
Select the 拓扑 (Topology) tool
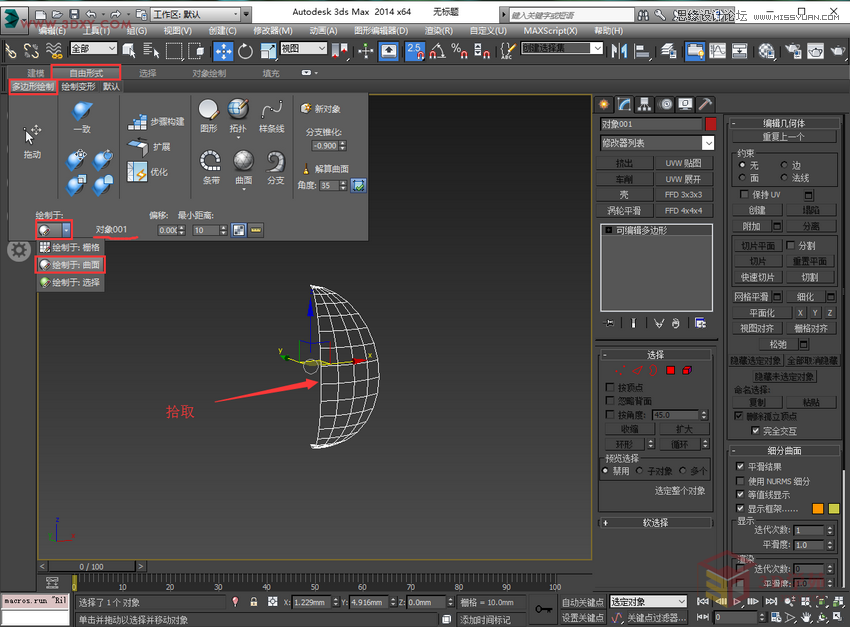pyautogui.click(x=236, y=110)
